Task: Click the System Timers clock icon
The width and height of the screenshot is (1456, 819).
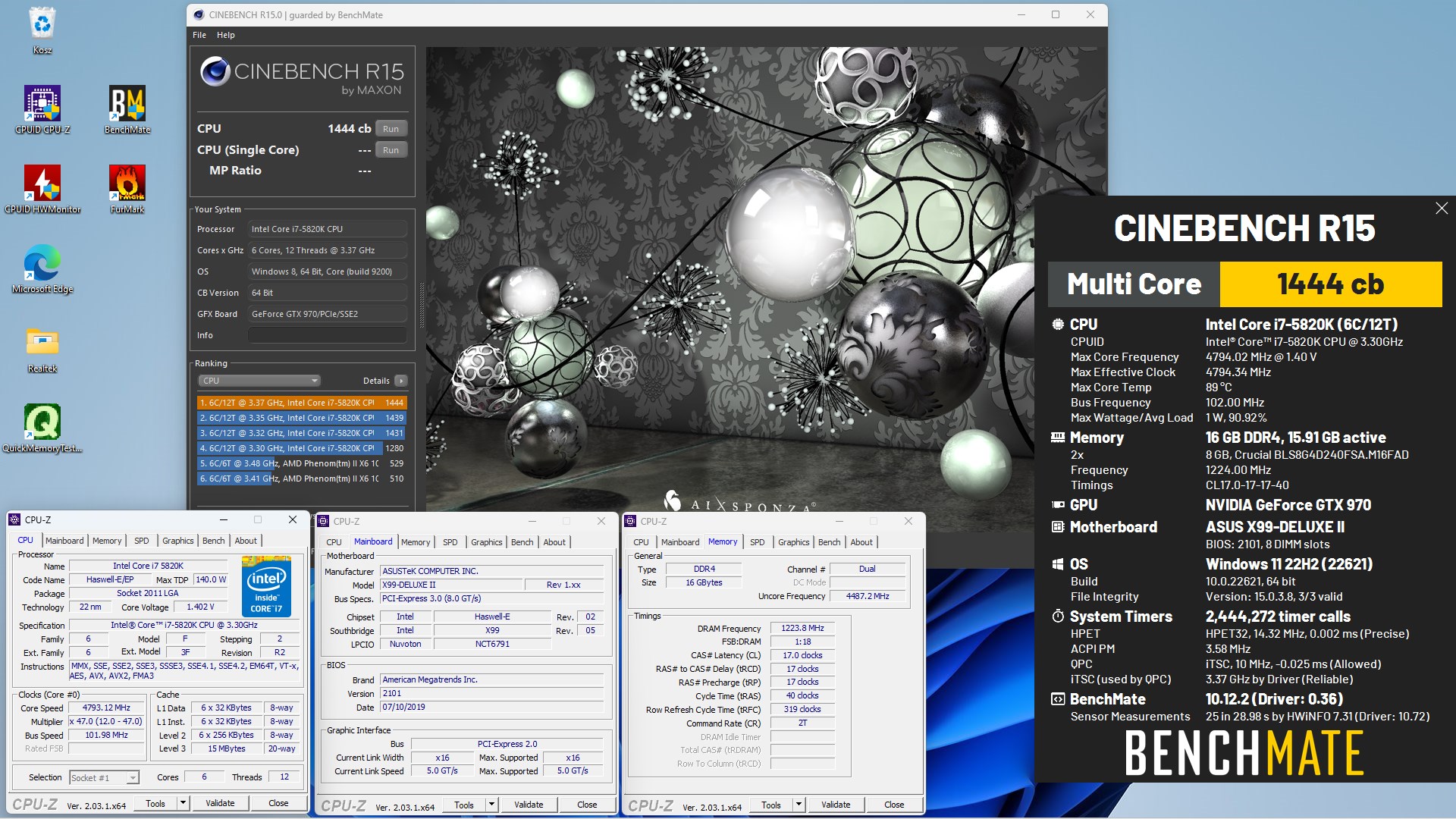Action: (x=1058, y=617)
